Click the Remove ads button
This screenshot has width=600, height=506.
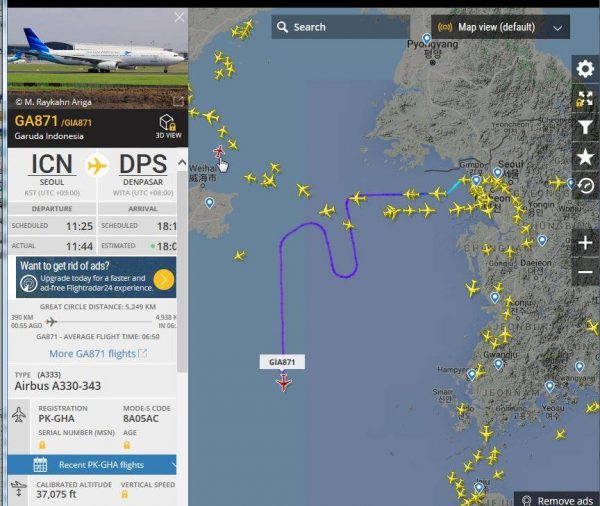pos(557,500)
